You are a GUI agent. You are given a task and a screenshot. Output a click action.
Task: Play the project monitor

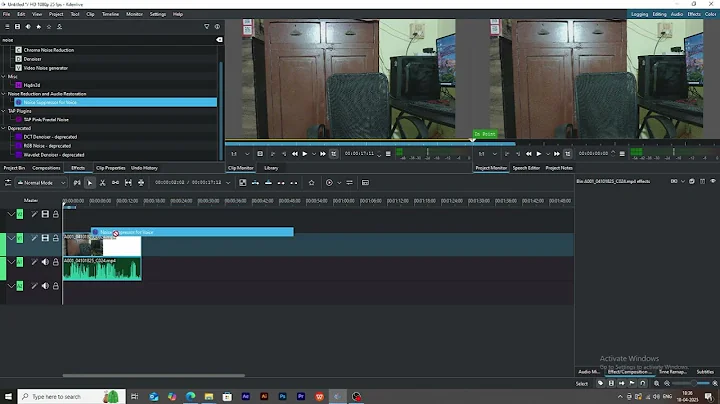pos(539,154)
